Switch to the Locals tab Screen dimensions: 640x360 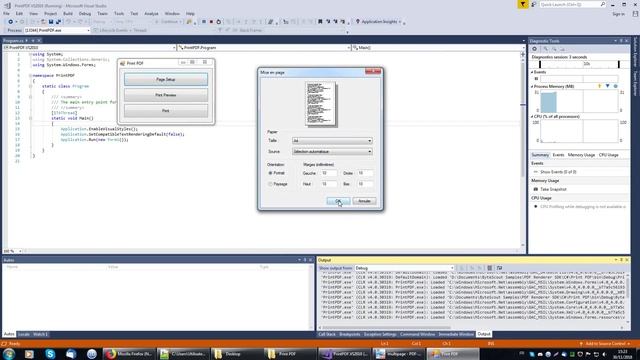click(x=24, y=334)
